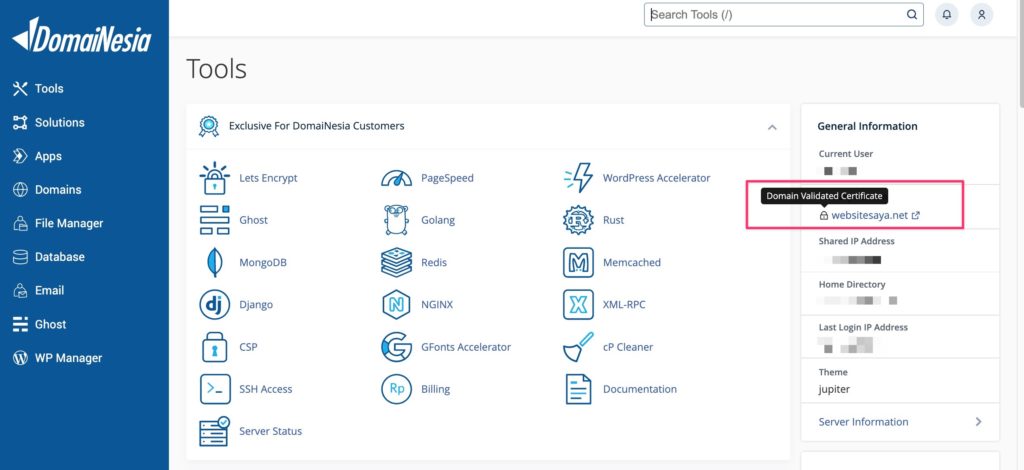Viewport: 1024px width, 470px height.
Task: Click the Django dj icon
Action: click(x=214, y=305)
